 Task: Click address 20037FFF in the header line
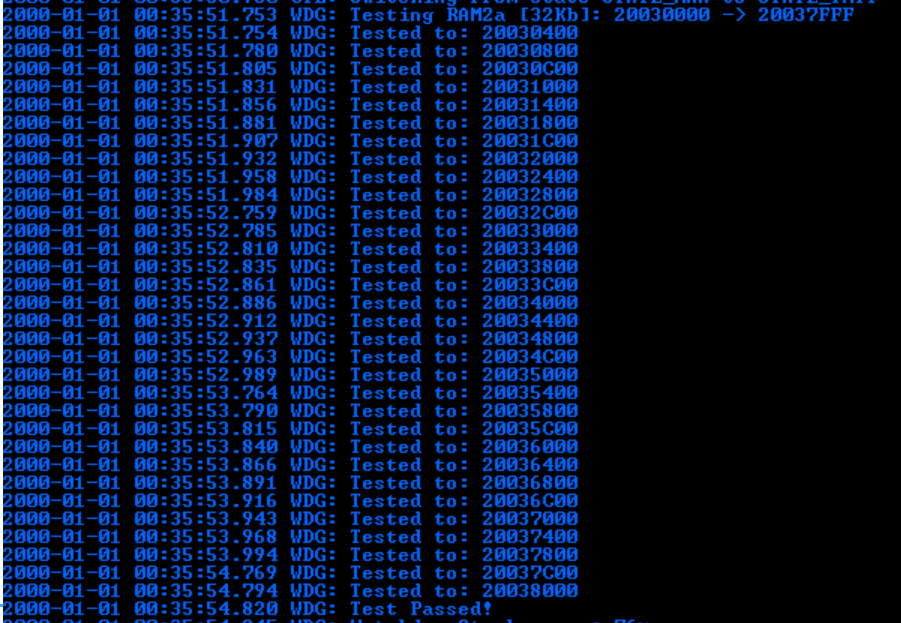click(805, 14)
